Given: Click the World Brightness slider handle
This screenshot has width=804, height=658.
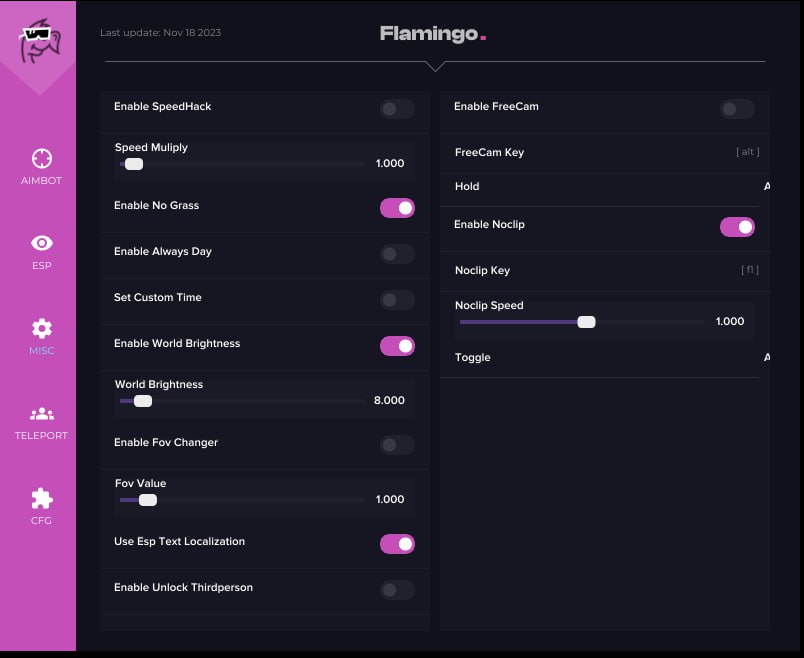Looking at the screenshot, I should pos(143,401).
